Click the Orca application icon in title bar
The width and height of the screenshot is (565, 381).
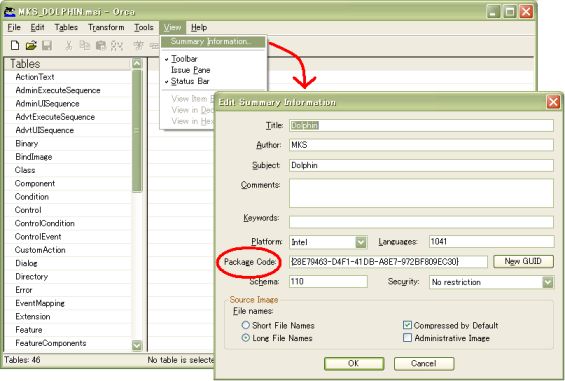point(10,12)
